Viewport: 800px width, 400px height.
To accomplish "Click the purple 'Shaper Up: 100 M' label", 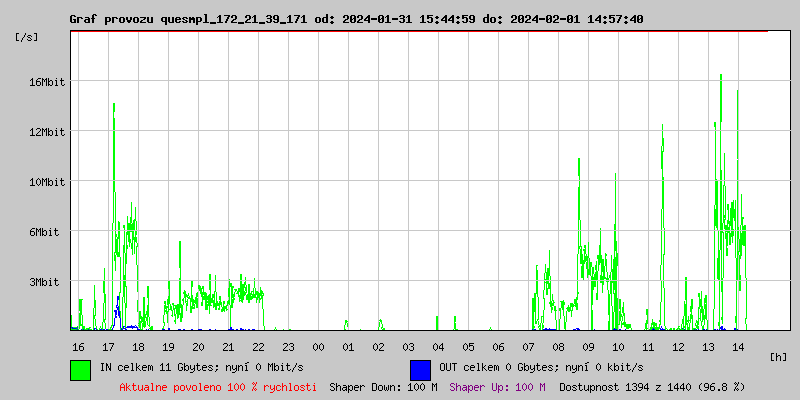I will (497, 386).
